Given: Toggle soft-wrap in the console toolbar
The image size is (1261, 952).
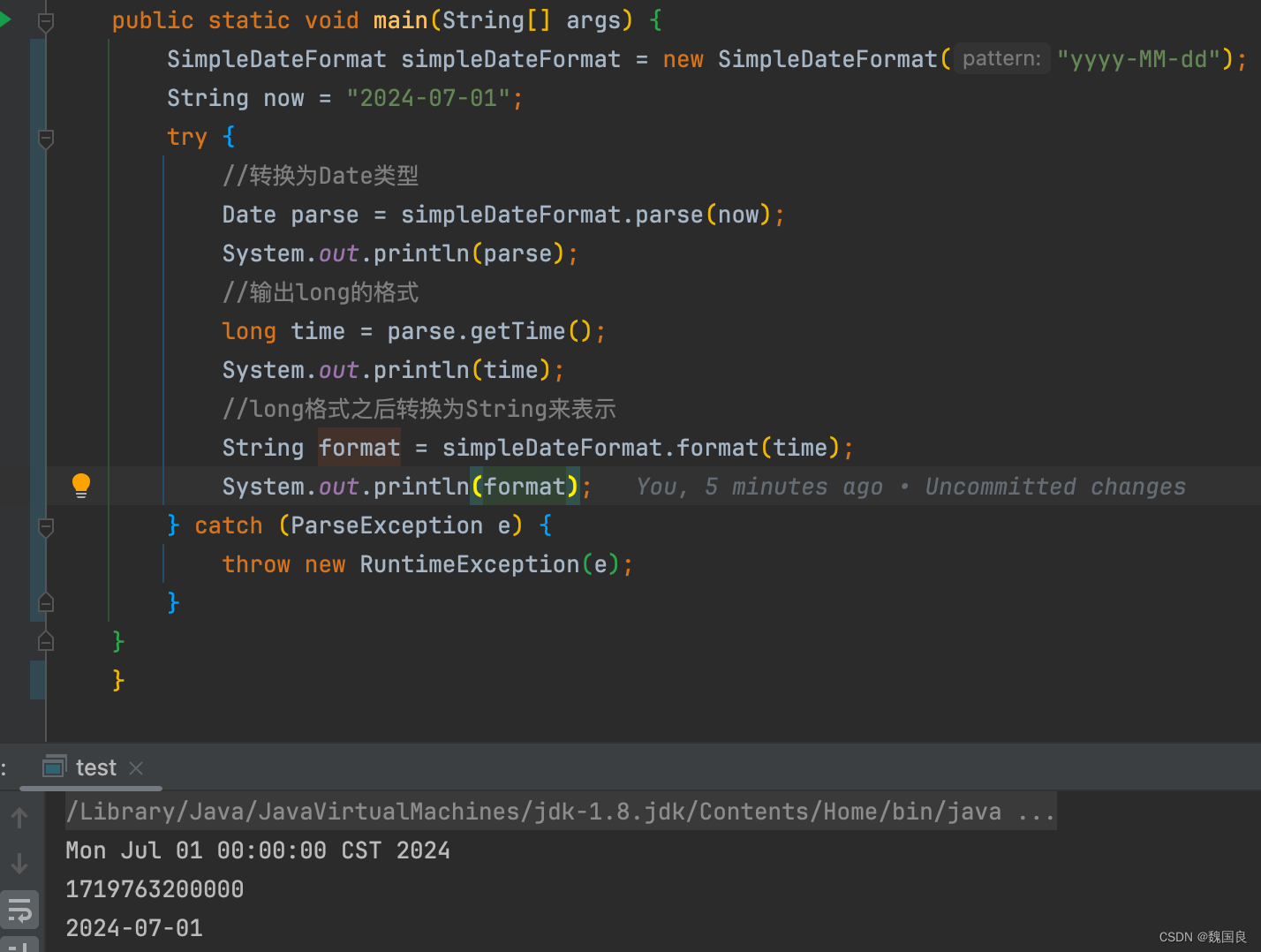Looking at the screenshot, I should 19,909.
